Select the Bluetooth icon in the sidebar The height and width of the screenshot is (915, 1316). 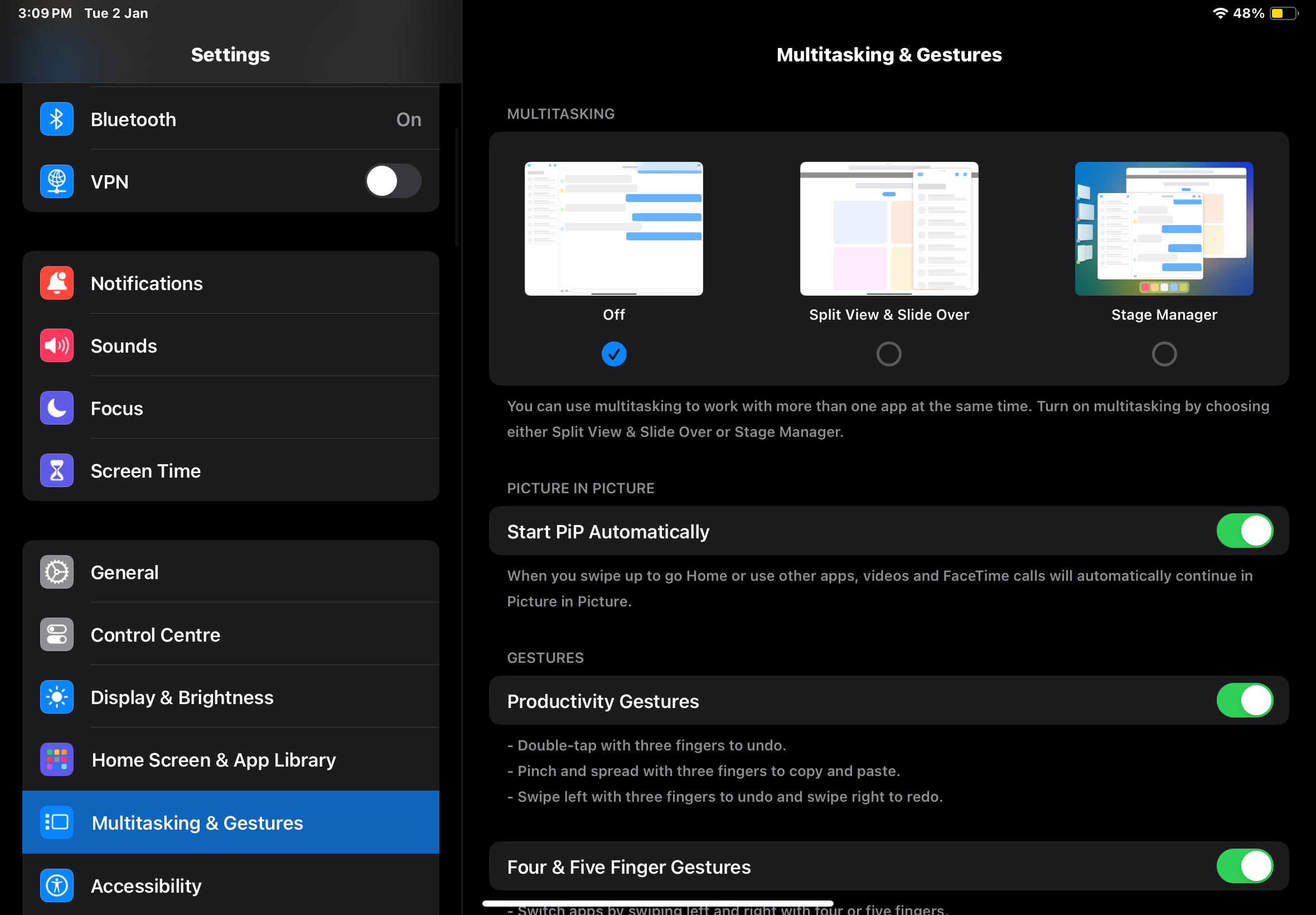(x=56, y=119)
